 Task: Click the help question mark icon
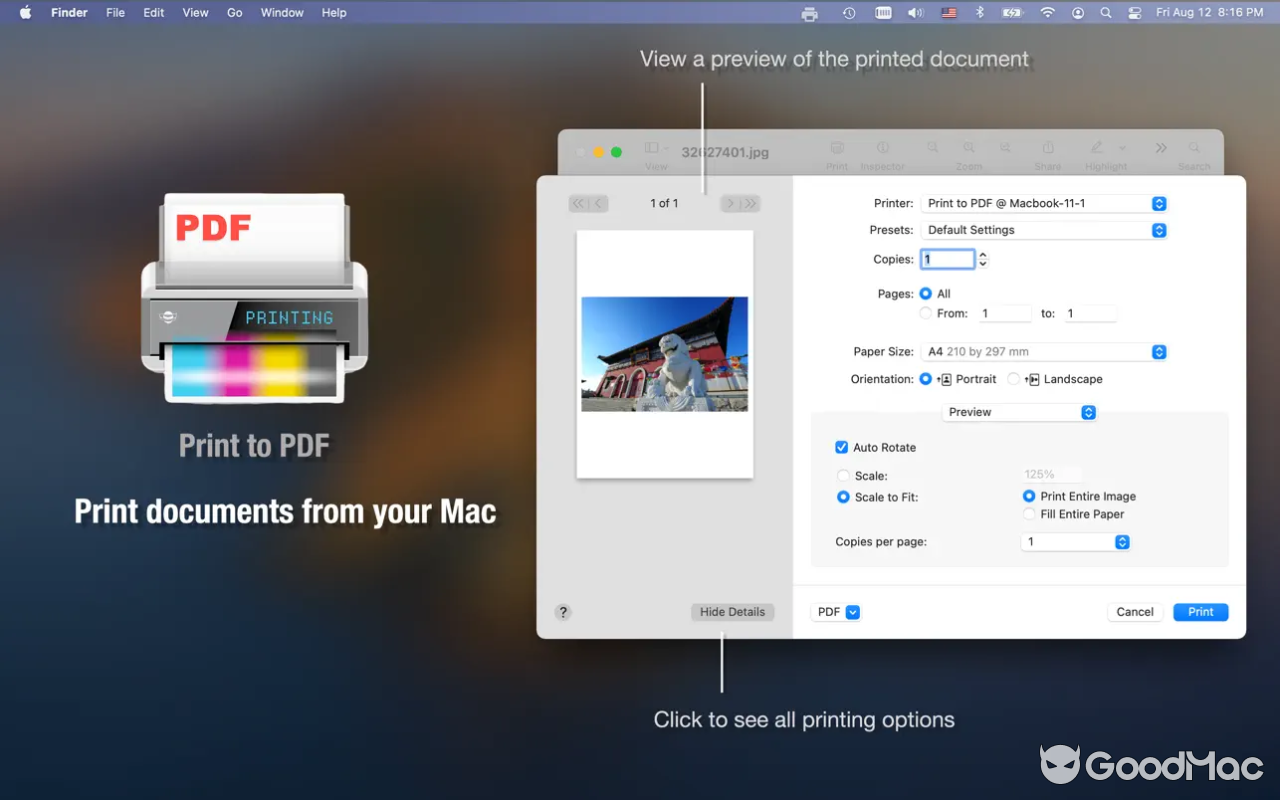pyautogui.click(x=563, y=611)
